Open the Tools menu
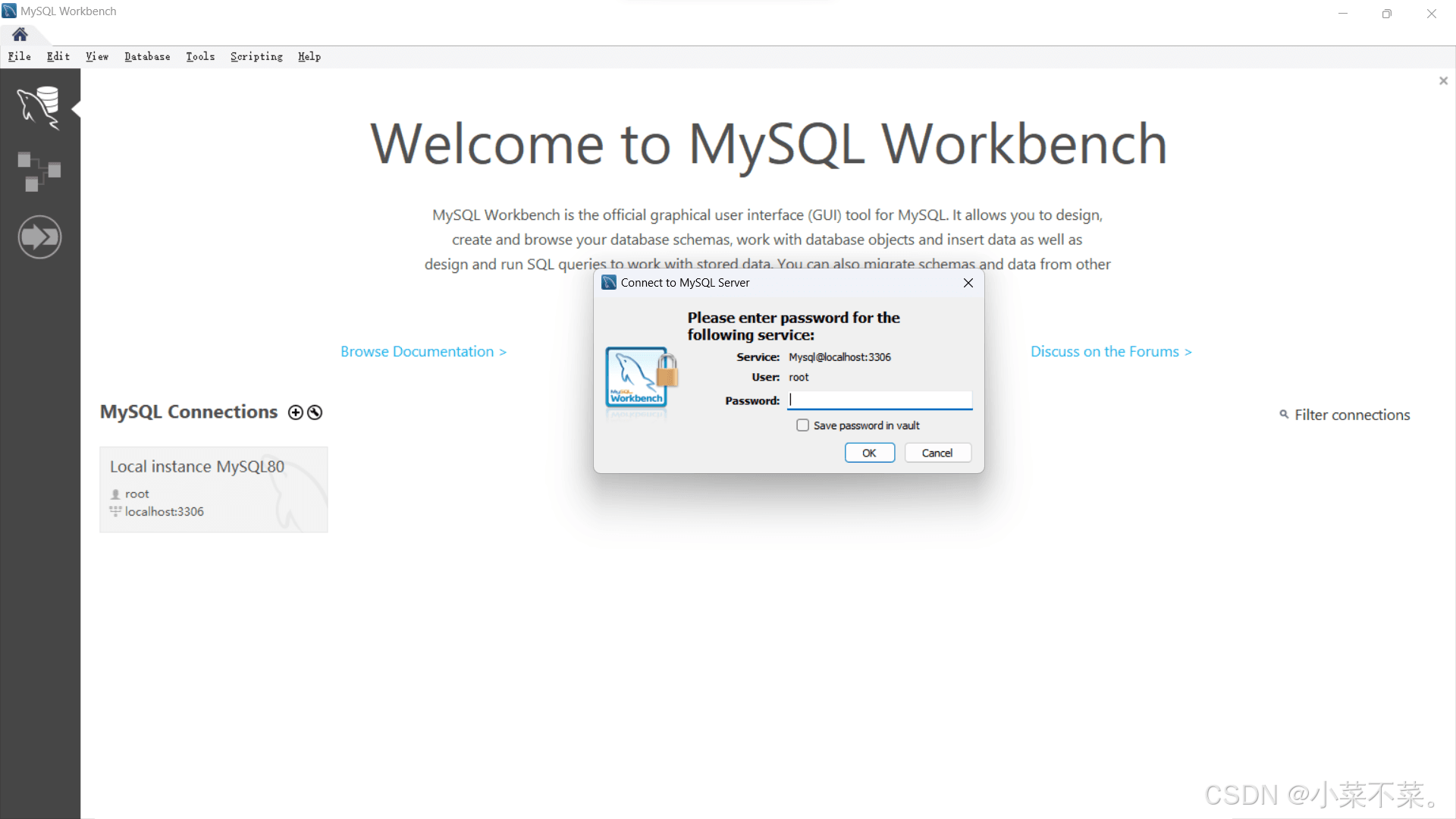The width and height of the screenshot is (1456, 819). click(x=200, y=57)
